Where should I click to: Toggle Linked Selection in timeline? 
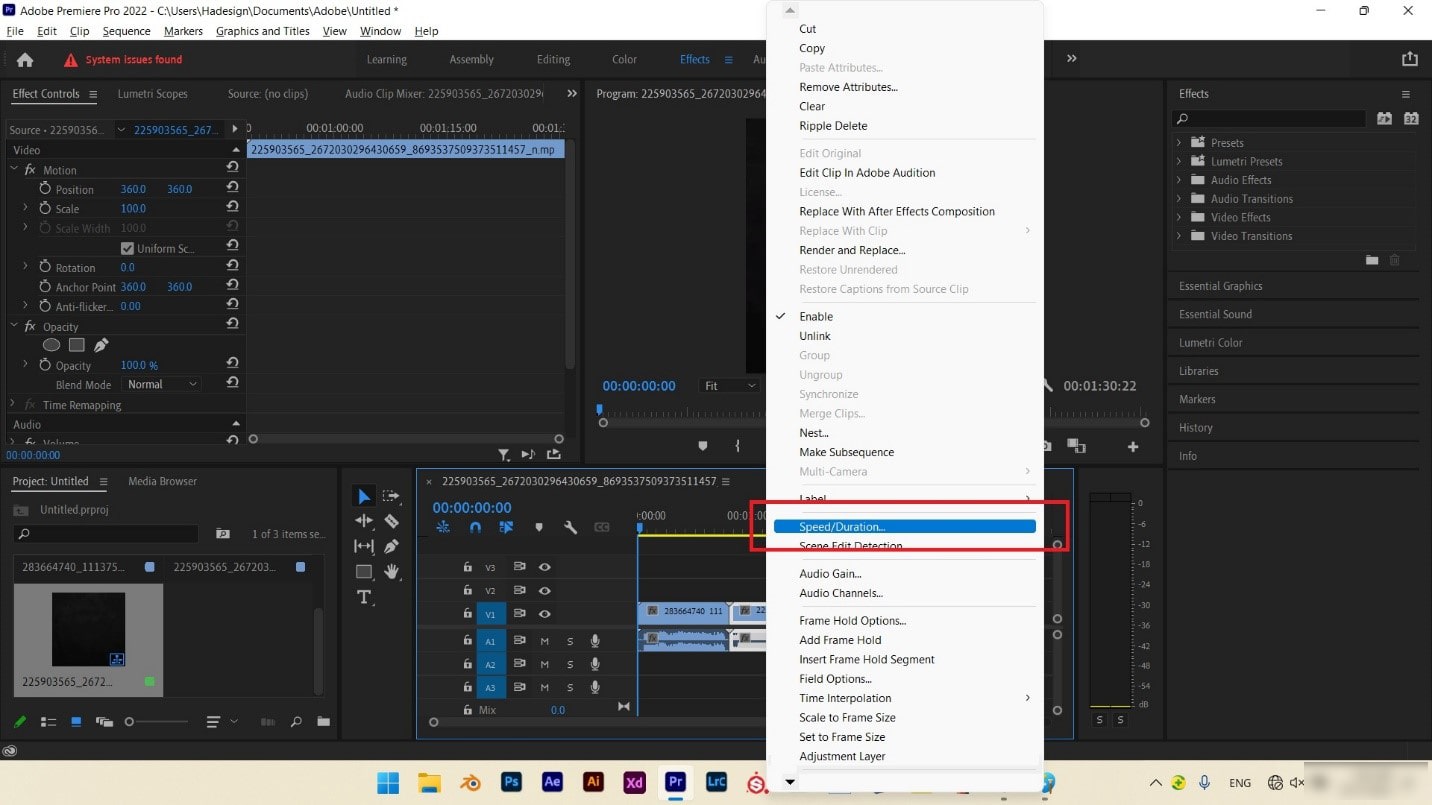pos(507,527)
